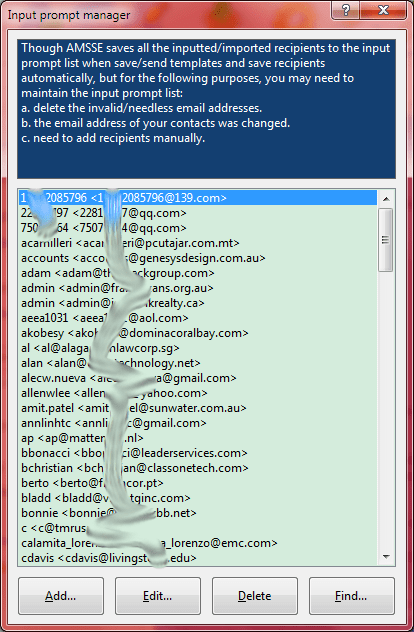Select annlinhtc gmail.com entry
The width and height of the screenshot is (414, 632).
tap(198, 423)
